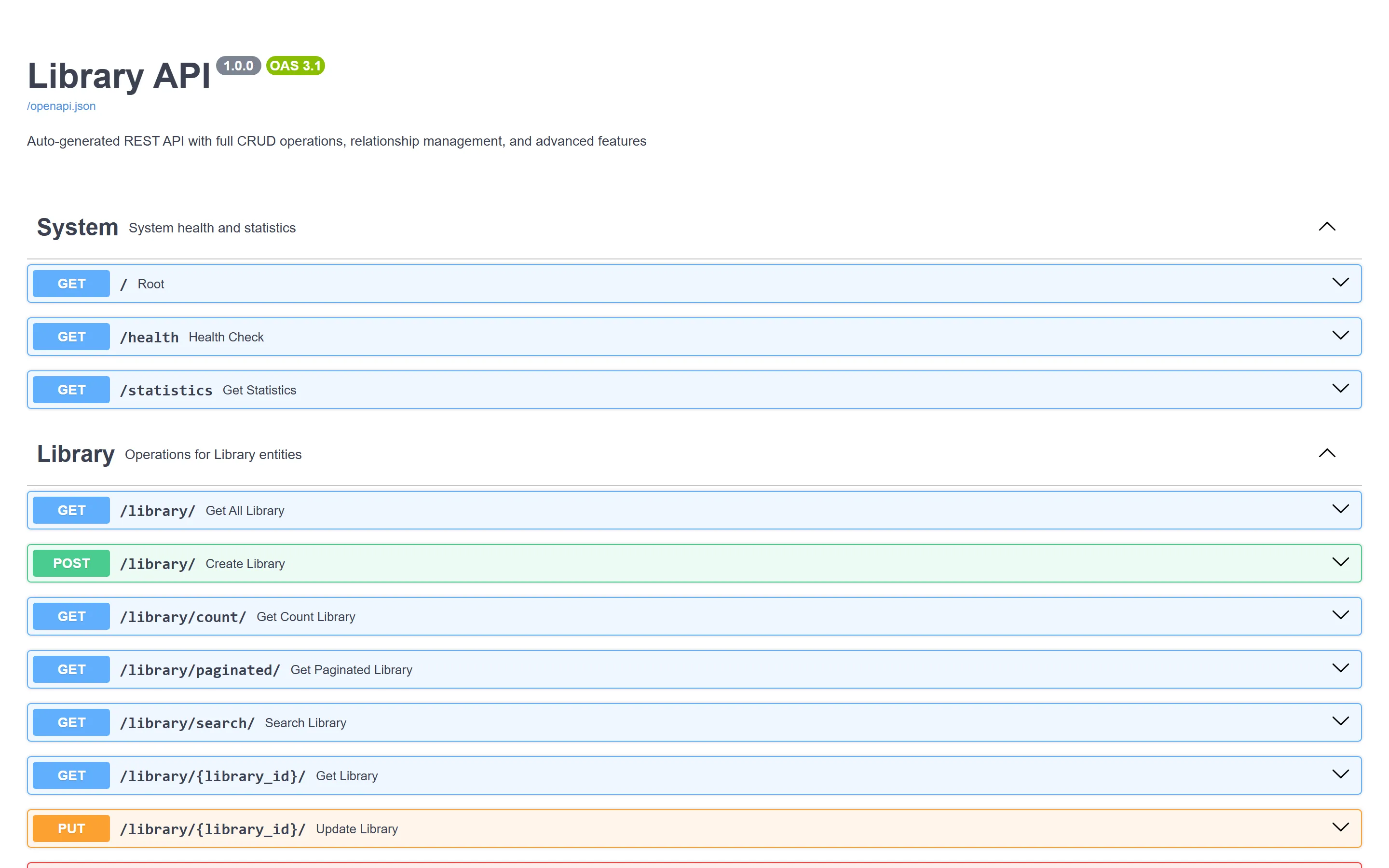The image size is (1389, 868).
Task: Click the GET badge for /statistics
Action: pyautogui.click(x=71, y=390)
